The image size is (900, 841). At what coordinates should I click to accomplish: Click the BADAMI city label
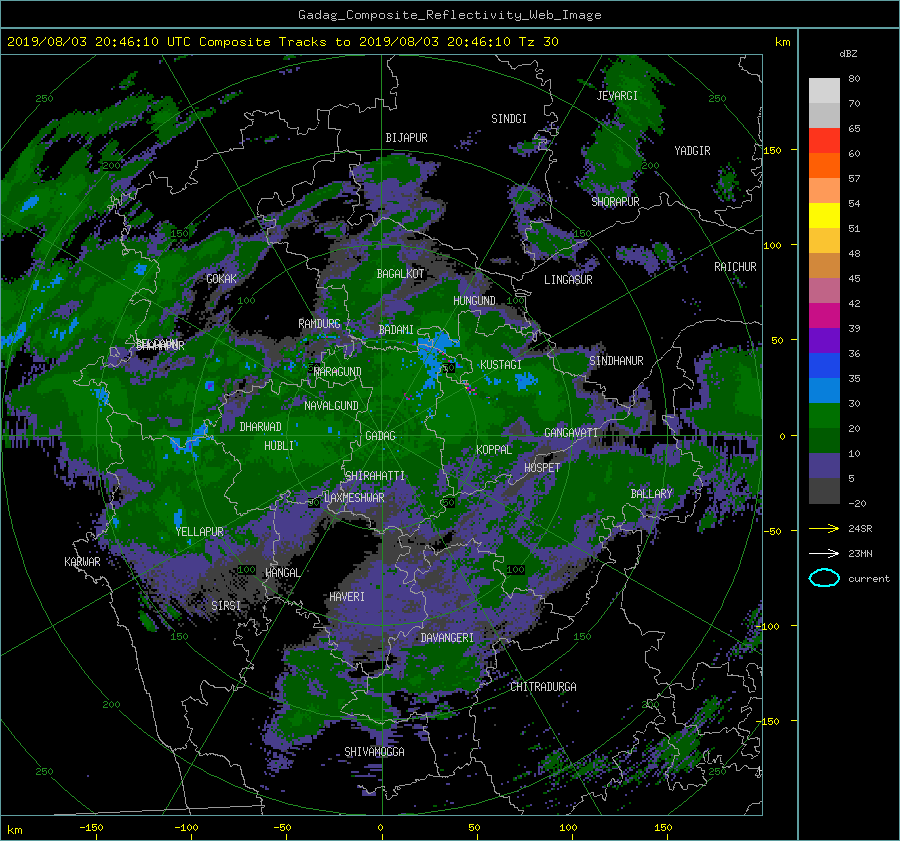click(x=396, y=330)
